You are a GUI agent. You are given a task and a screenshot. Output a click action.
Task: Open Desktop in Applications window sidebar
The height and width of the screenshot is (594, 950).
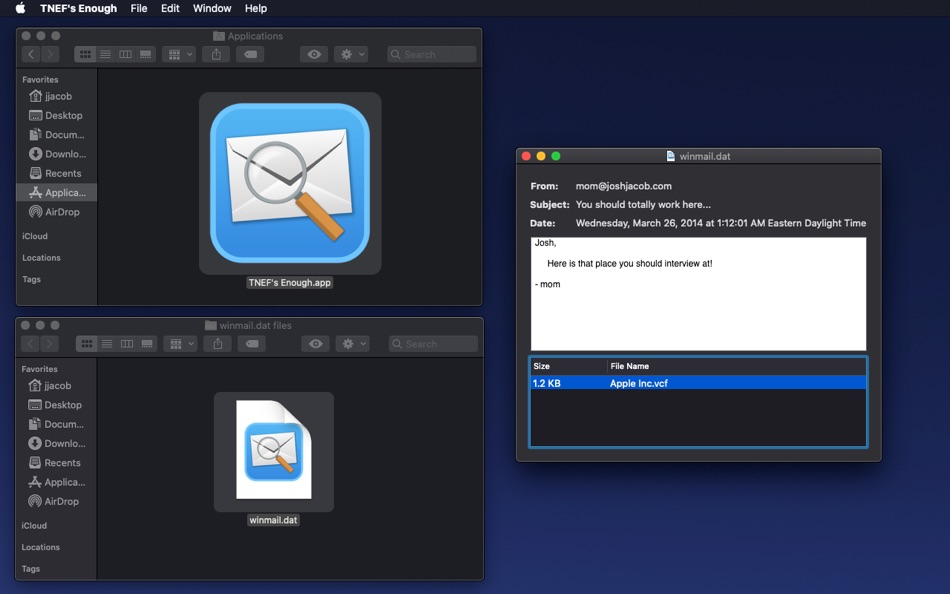click(56, 115)
